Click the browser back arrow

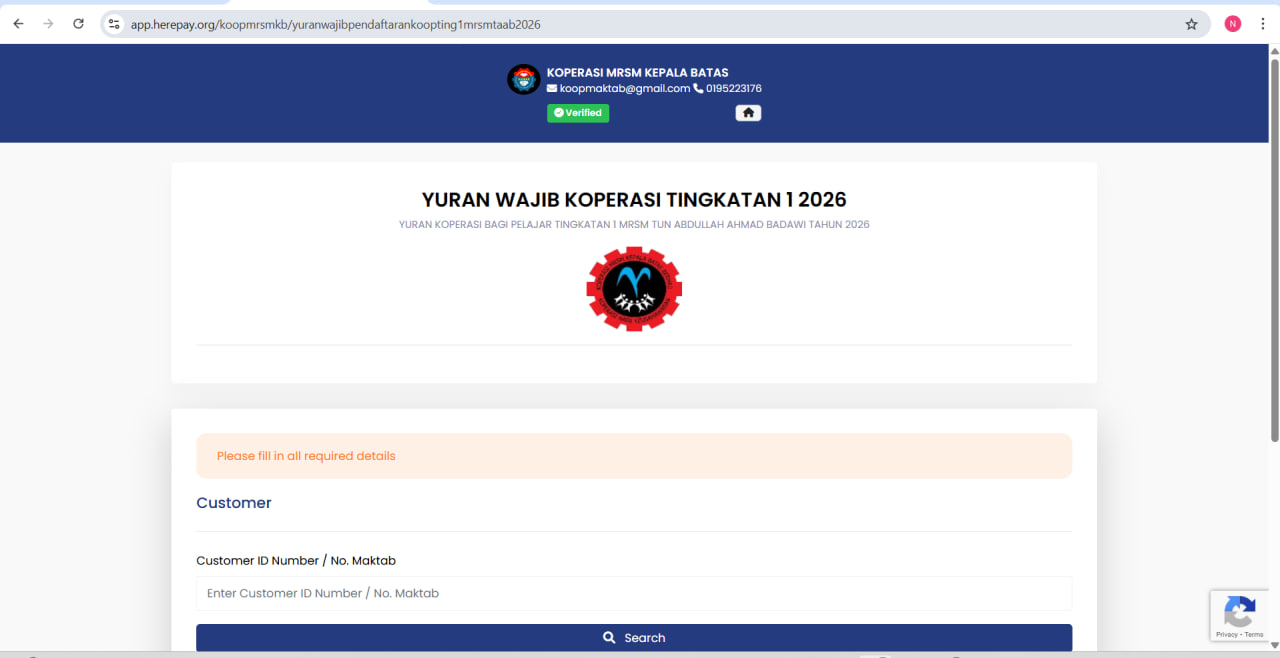click(x=18, y=24)
